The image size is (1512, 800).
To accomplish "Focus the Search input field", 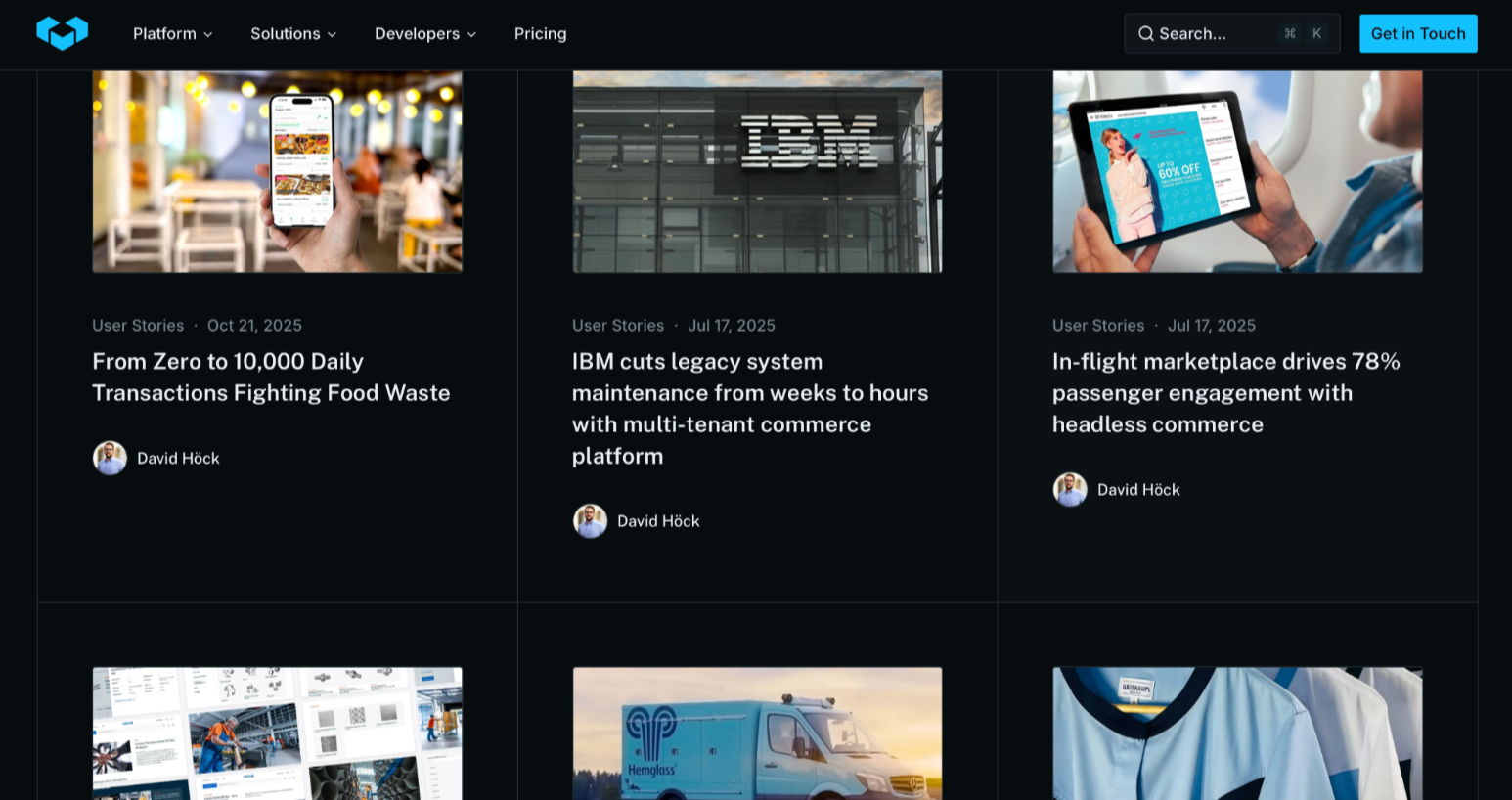I will 1213,34.
